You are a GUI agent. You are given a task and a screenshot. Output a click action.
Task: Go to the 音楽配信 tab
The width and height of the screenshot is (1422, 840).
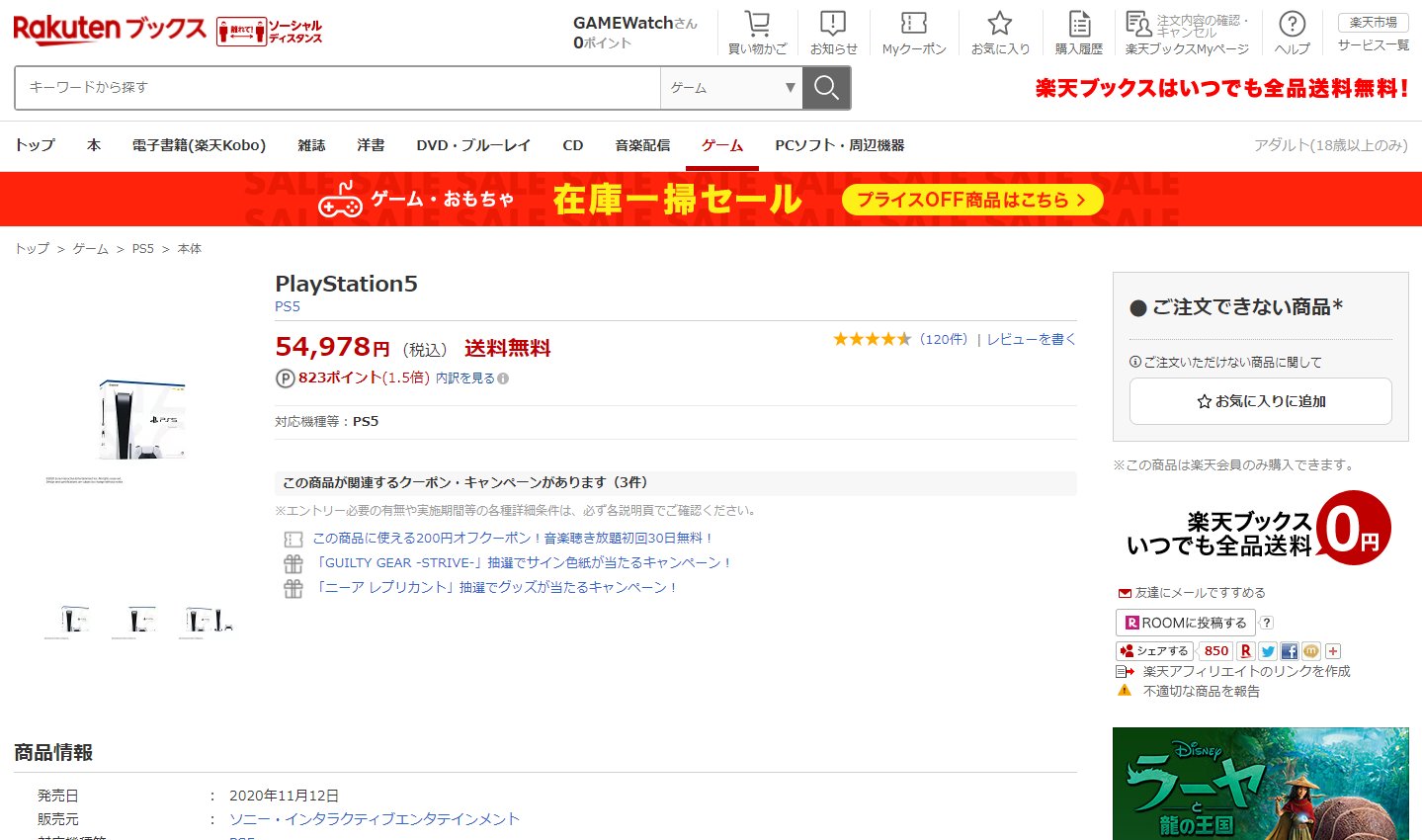[x=642, y=145]
